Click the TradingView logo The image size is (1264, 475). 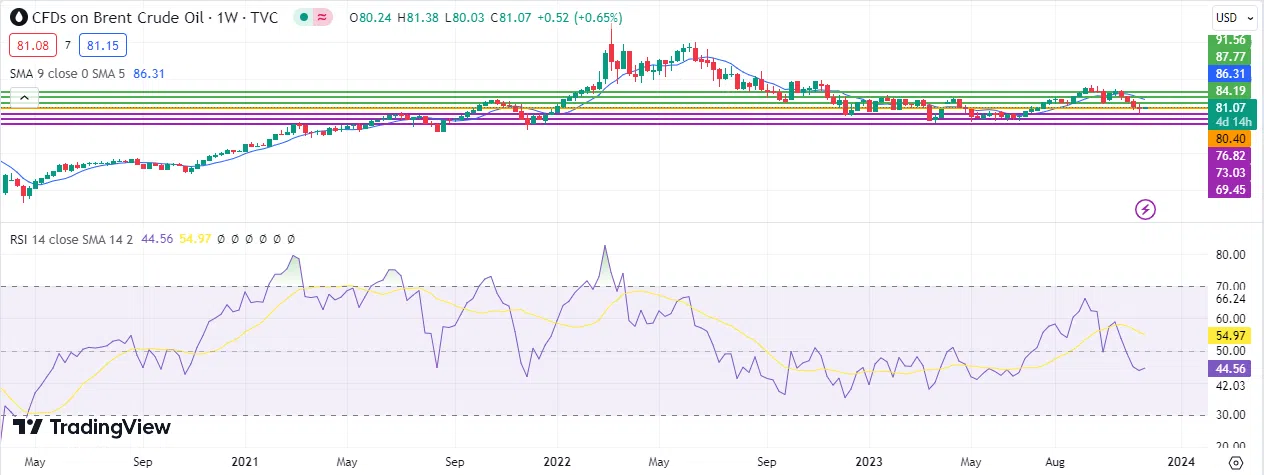(93, 427)
